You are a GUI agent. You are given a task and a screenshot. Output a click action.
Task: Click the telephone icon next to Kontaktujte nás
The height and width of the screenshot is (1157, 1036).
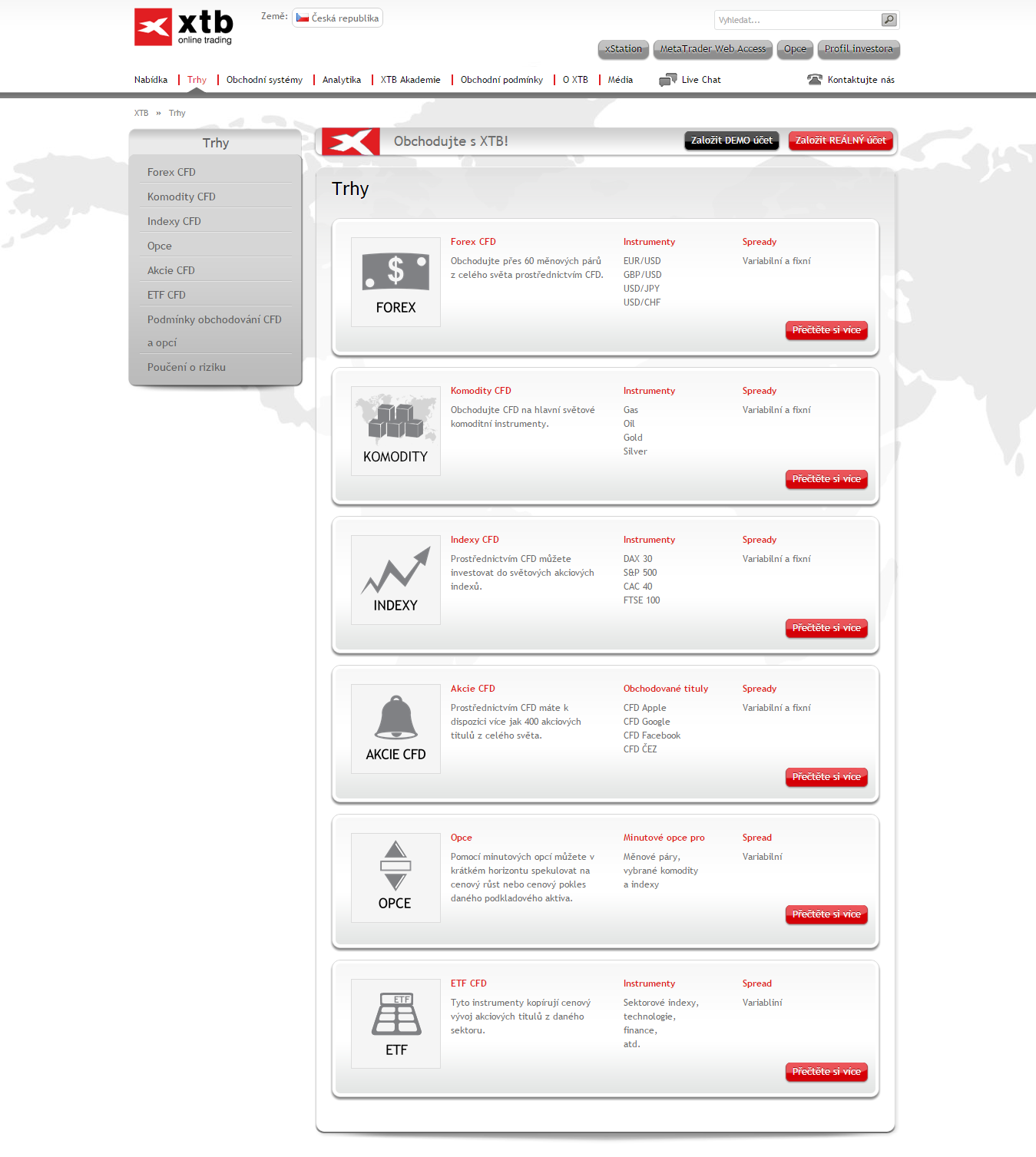[815, 80]
